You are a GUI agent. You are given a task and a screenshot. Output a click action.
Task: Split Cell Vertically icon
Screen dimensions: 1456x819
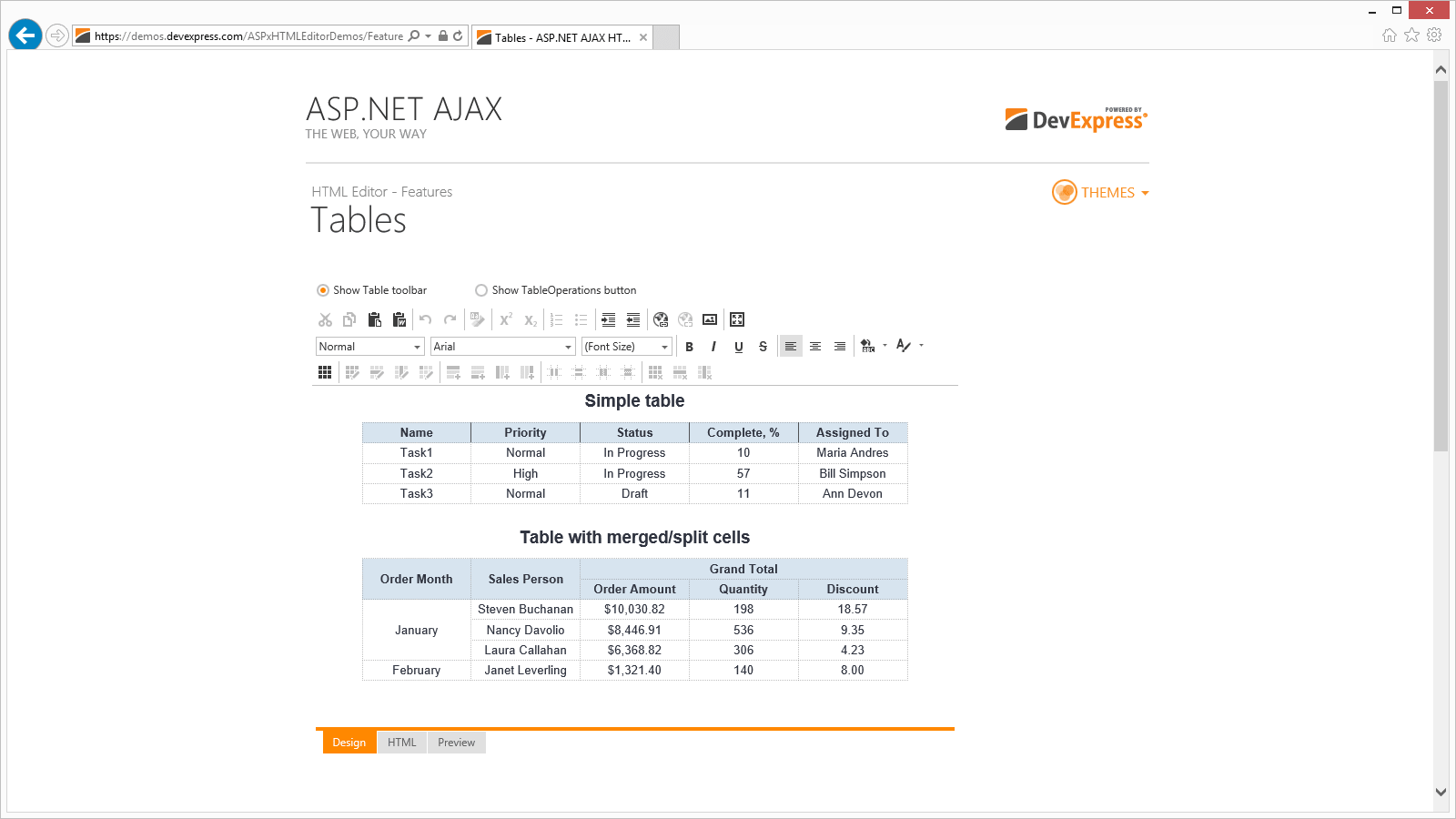pos(579,372)
